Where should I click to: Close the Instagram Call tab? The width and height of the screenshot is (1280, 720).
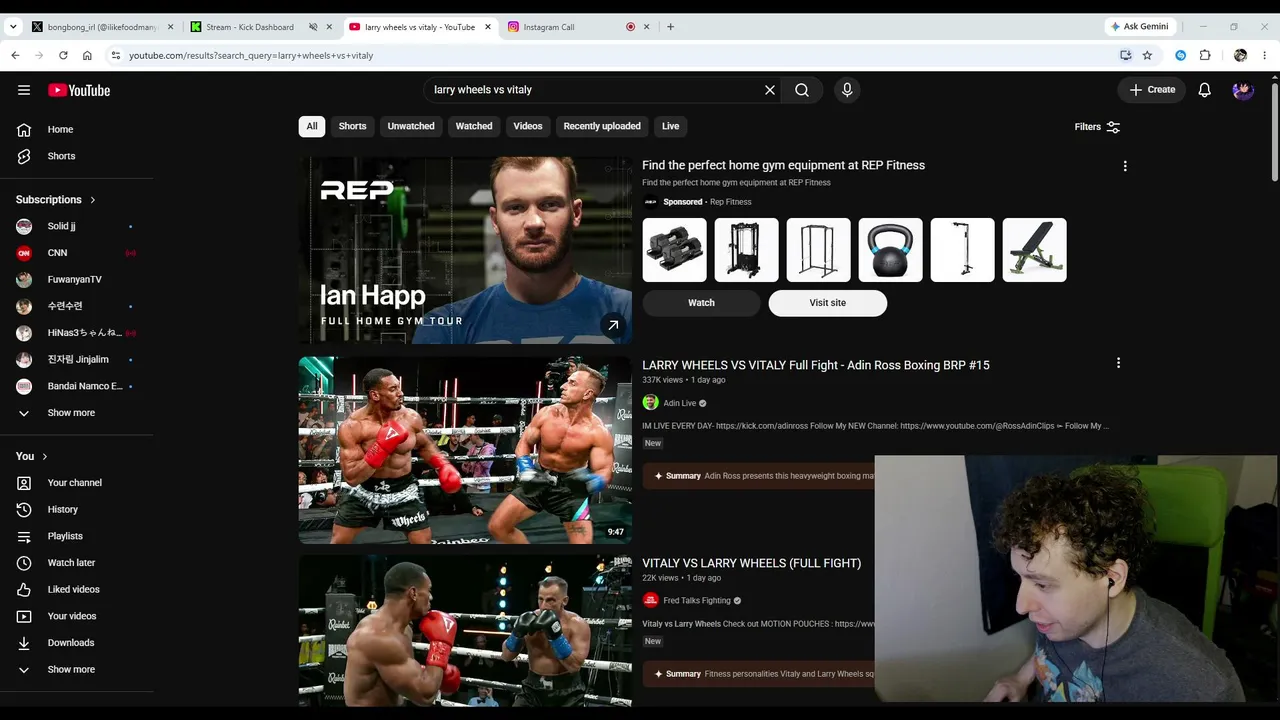[x=647, y=27]
